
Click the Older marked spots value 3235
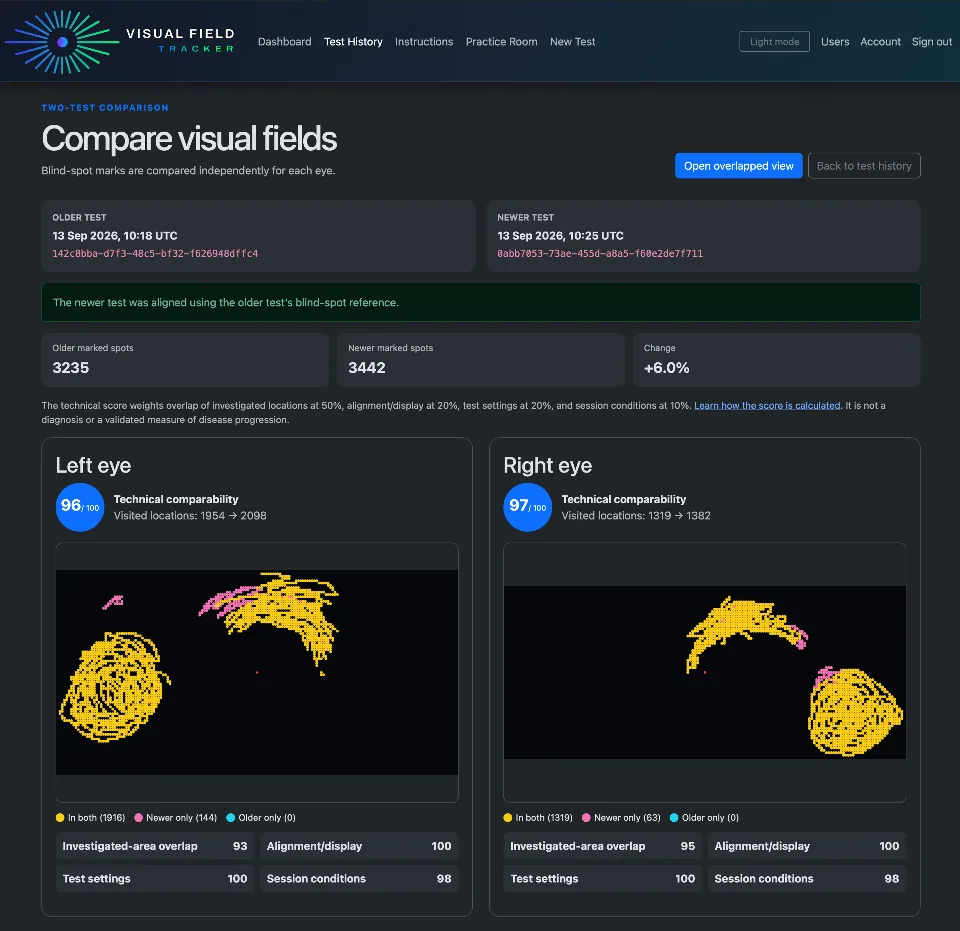coord(70,368)
